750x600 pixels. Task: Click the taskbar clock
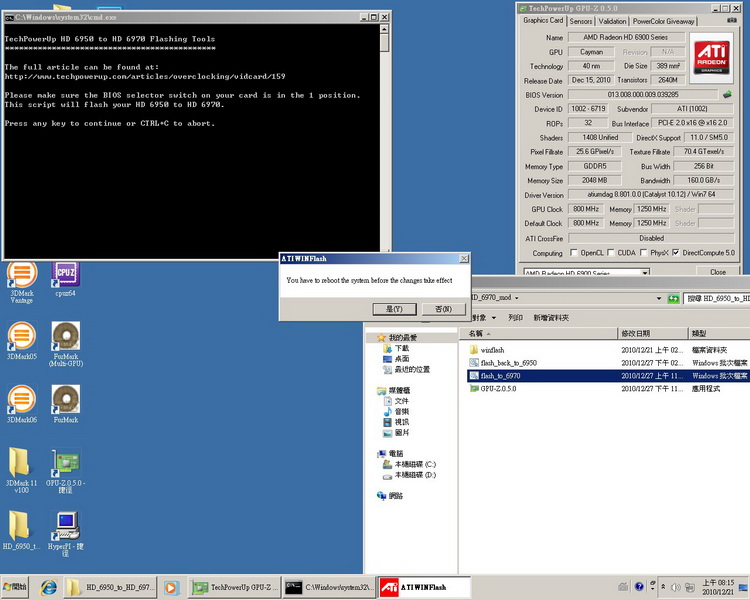pos(717,587)
